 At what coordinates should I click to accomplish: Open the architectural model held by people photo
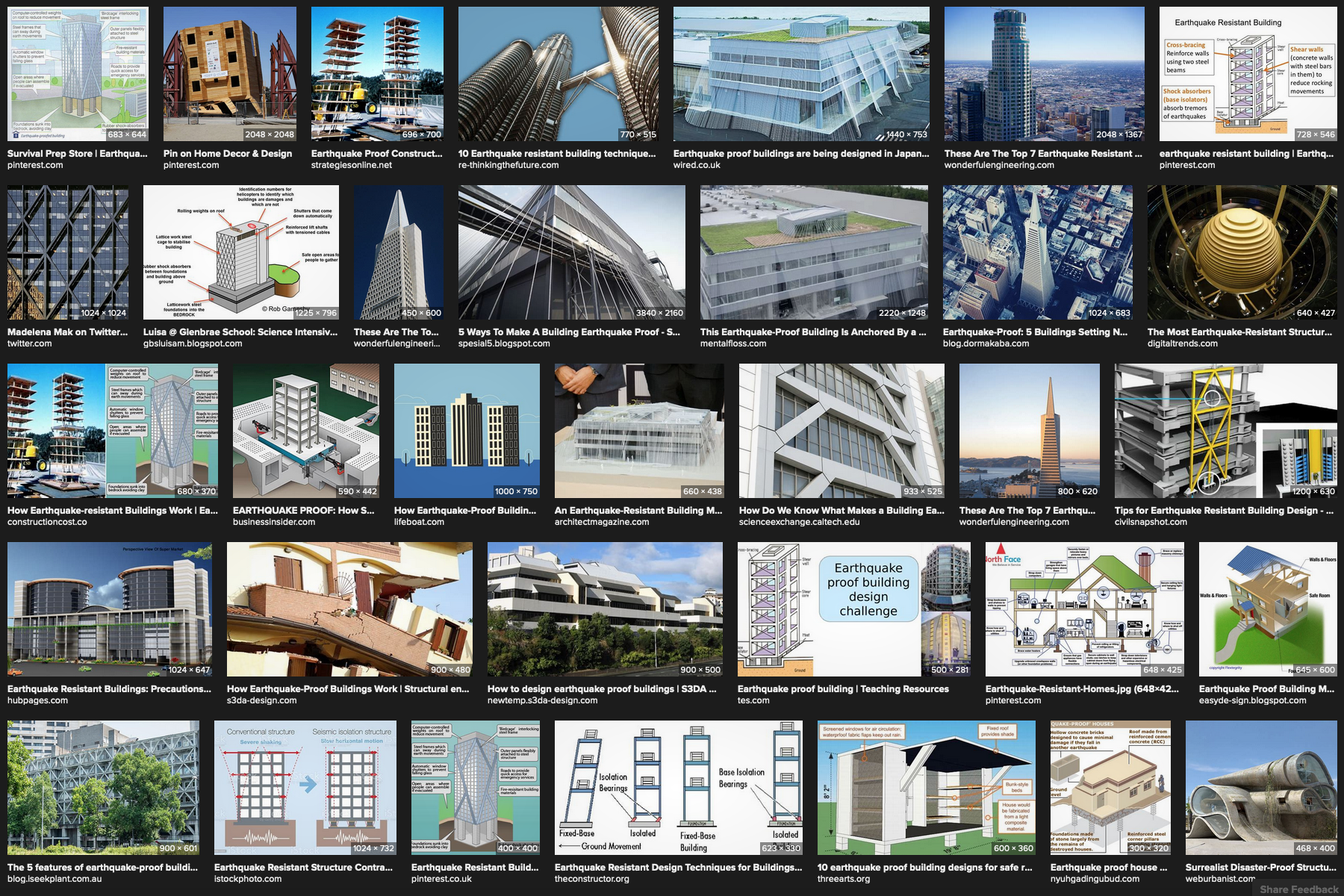(638, 431)
